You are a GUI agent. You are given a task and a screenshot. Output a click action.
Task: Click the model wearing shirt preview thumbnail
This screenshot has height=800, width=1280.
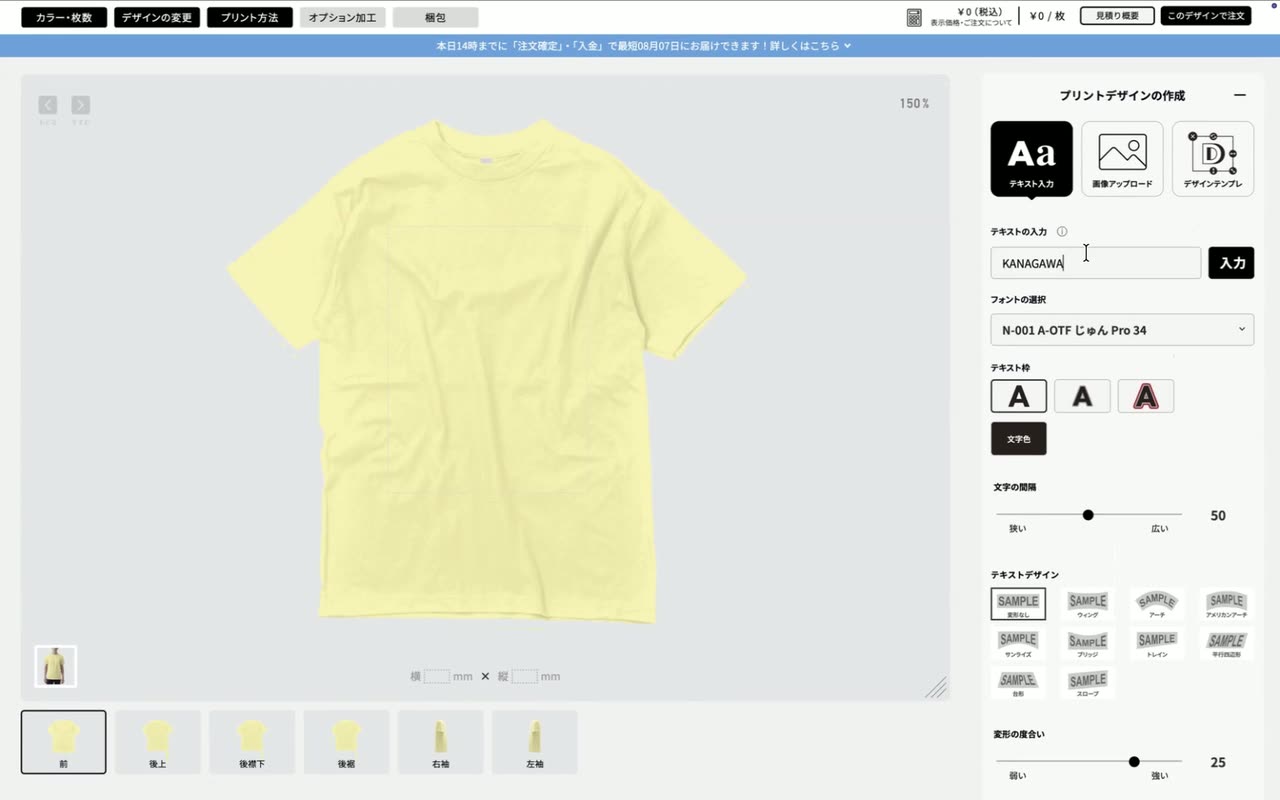click(x=55, y=666)
